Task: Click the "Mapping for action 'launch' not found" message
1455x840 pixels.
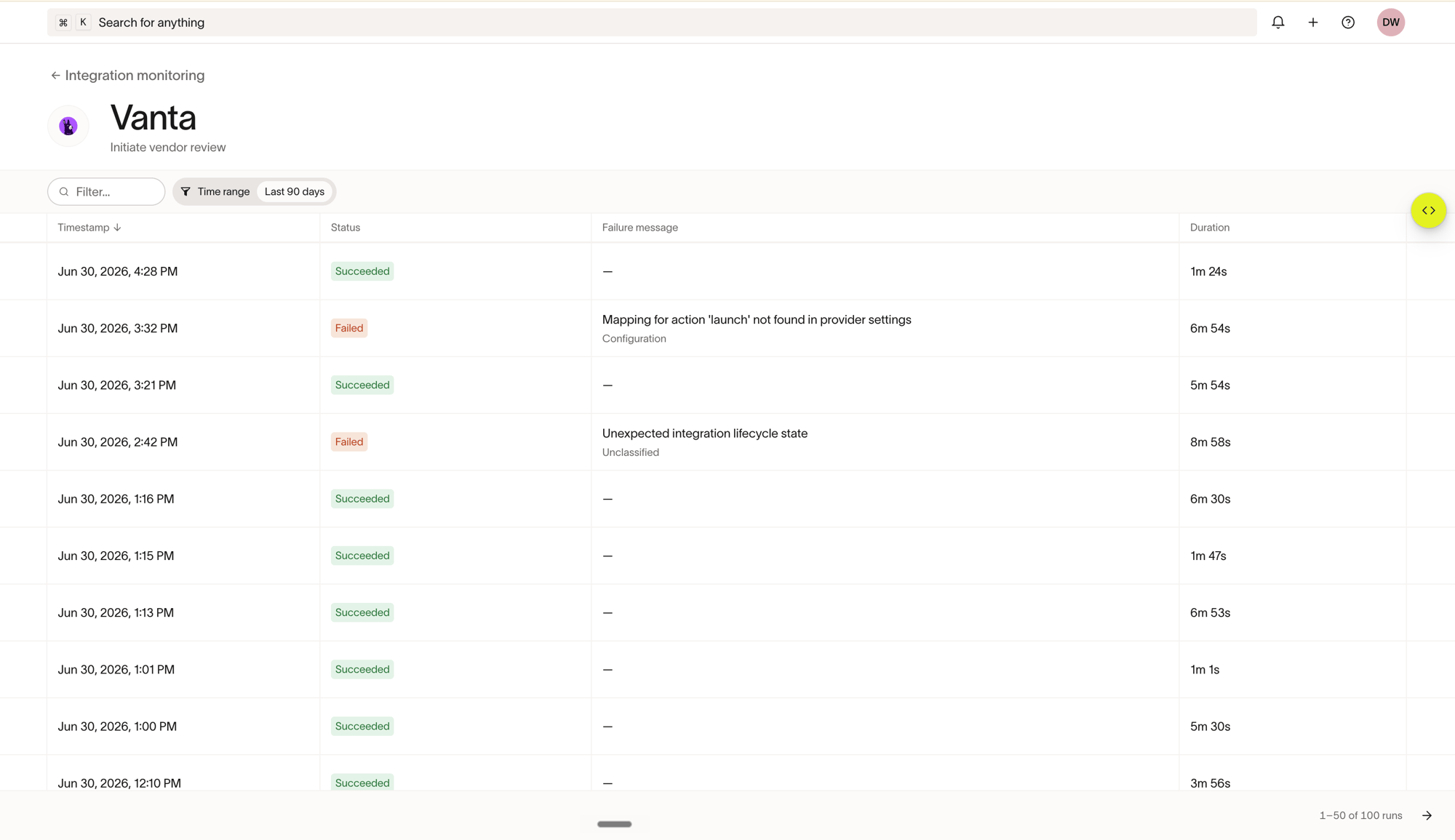Action: pos(757,320)
